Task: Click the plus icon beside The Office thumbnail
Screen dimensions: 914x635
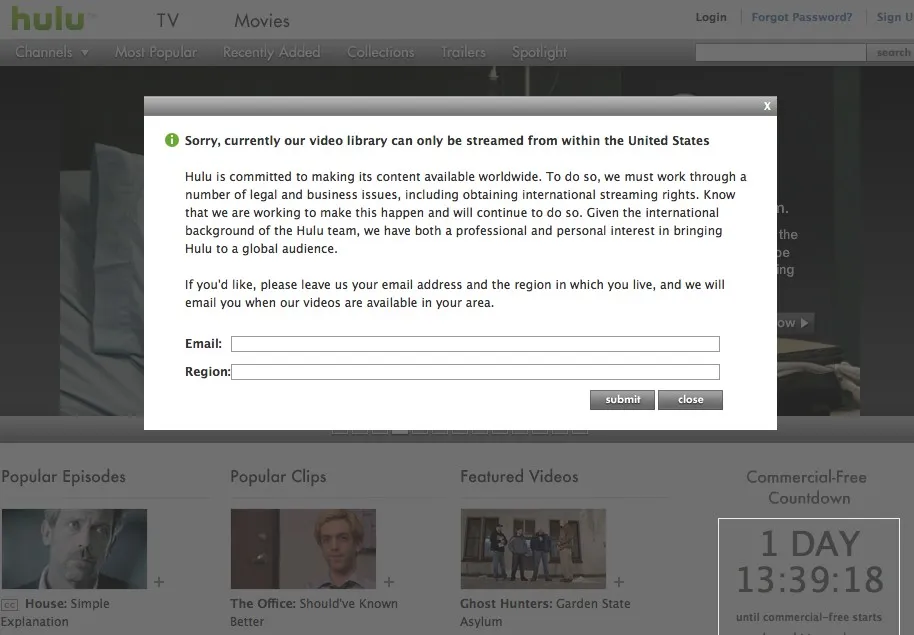Action: point(389,581)
